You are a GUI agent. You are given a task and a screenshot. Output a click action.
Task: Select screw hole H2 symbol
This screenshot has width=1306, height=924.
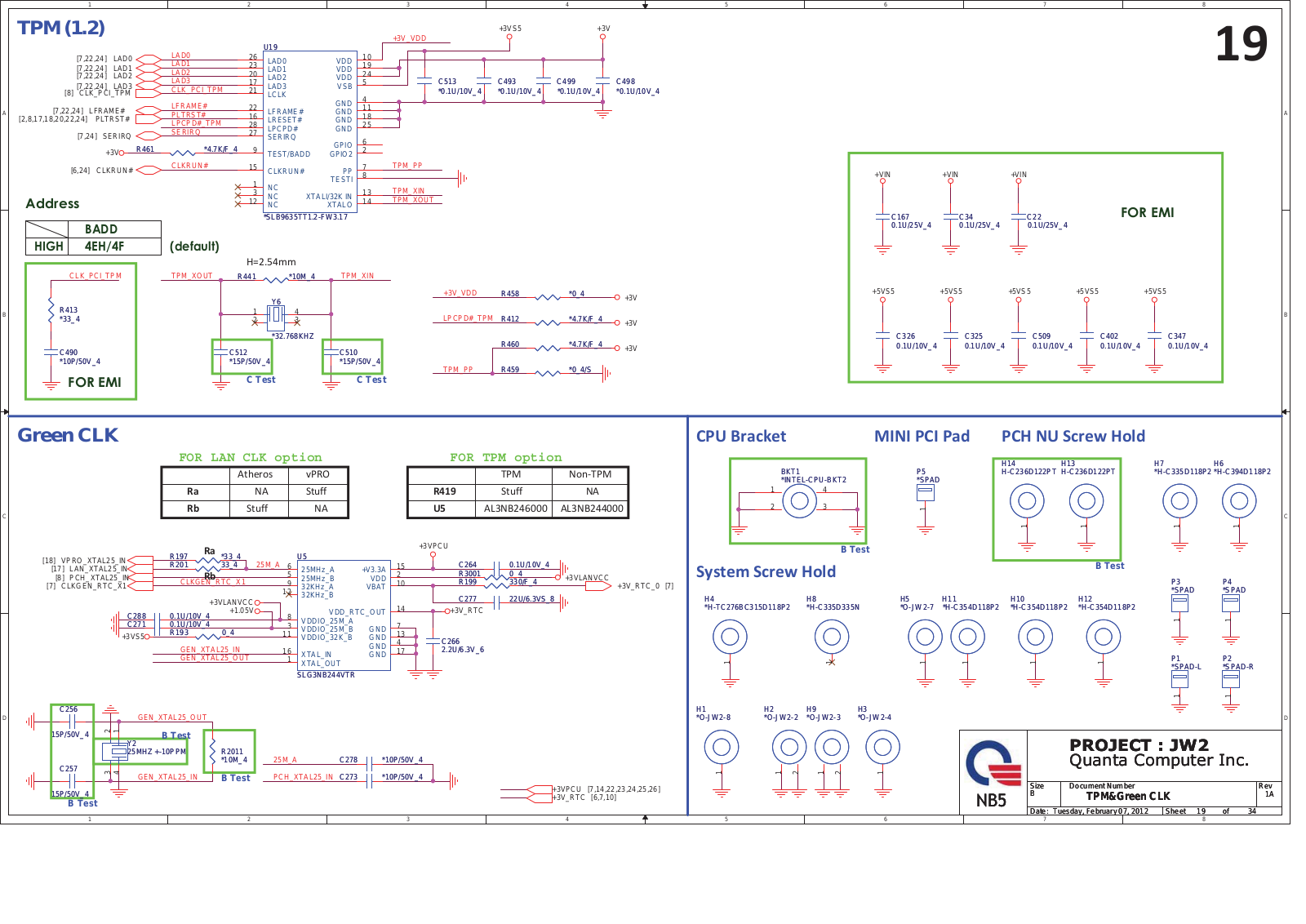click(x=789, y=747)
